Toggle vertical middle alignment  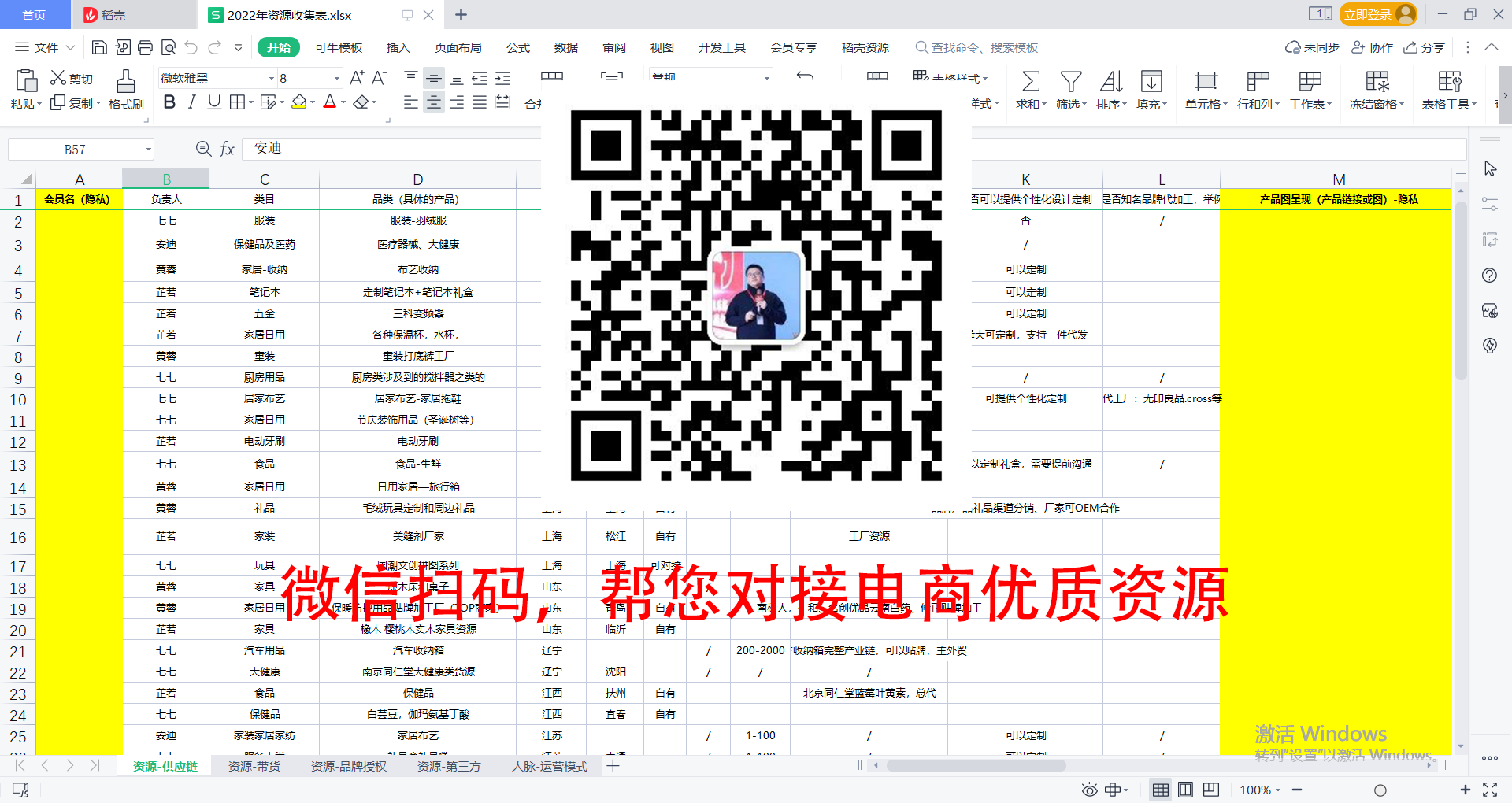[x=433, y=78]
